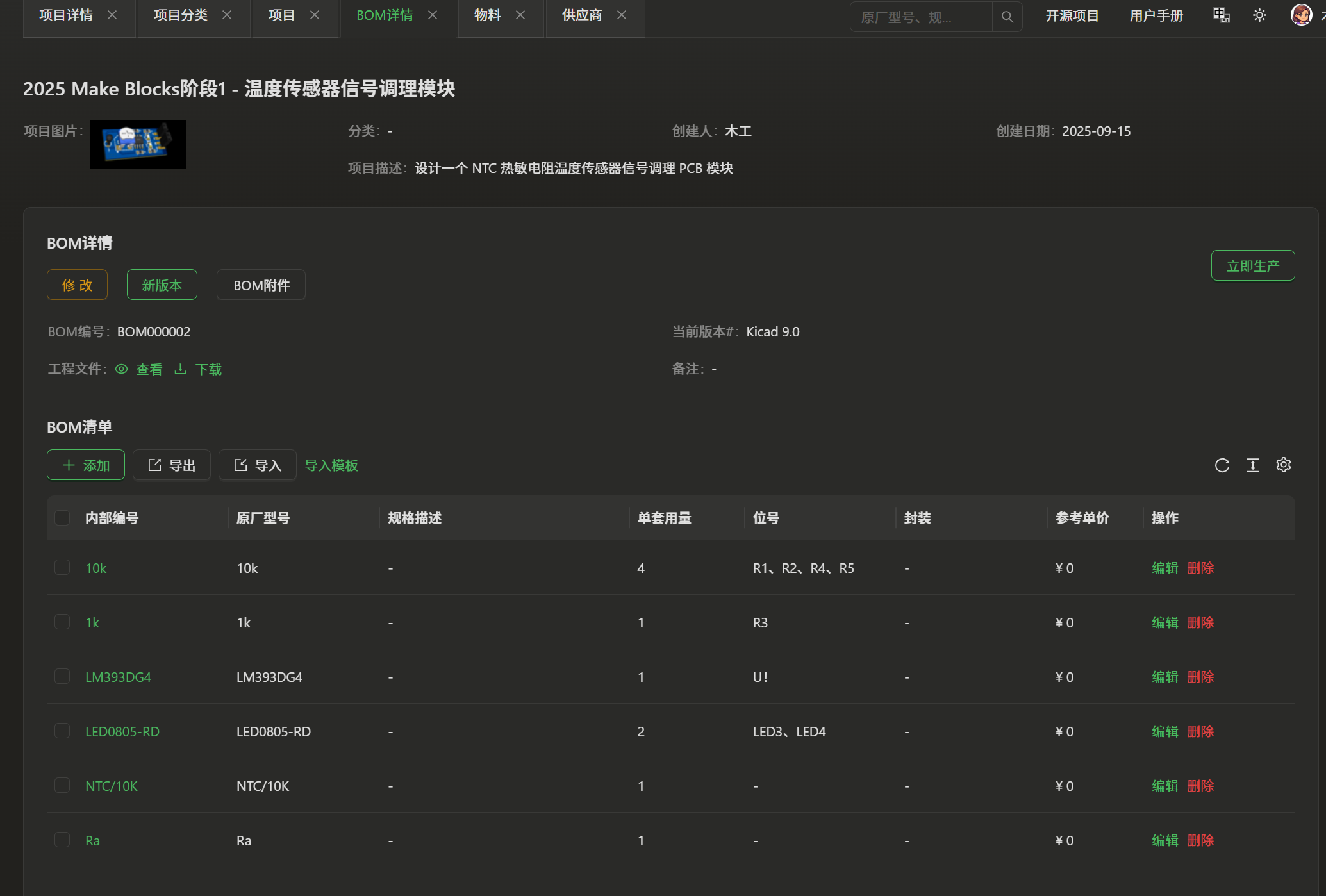The height and width of the screenshot is (896, 1326).
Task: Click the 立即生产 button
Action: point(1252,265)
